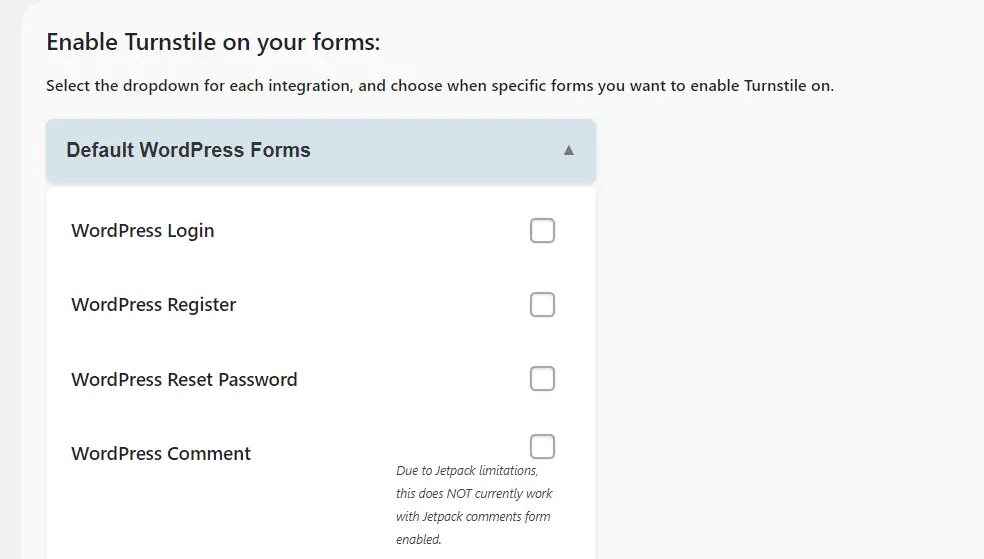The image size is (984, 559).
Task: Check the WordPress Reset Password box
Action: pos(542,379)
